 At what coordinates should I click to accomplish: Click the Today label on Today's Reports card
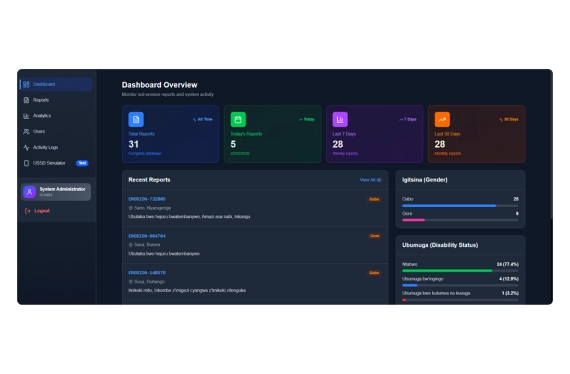[309, 119]
